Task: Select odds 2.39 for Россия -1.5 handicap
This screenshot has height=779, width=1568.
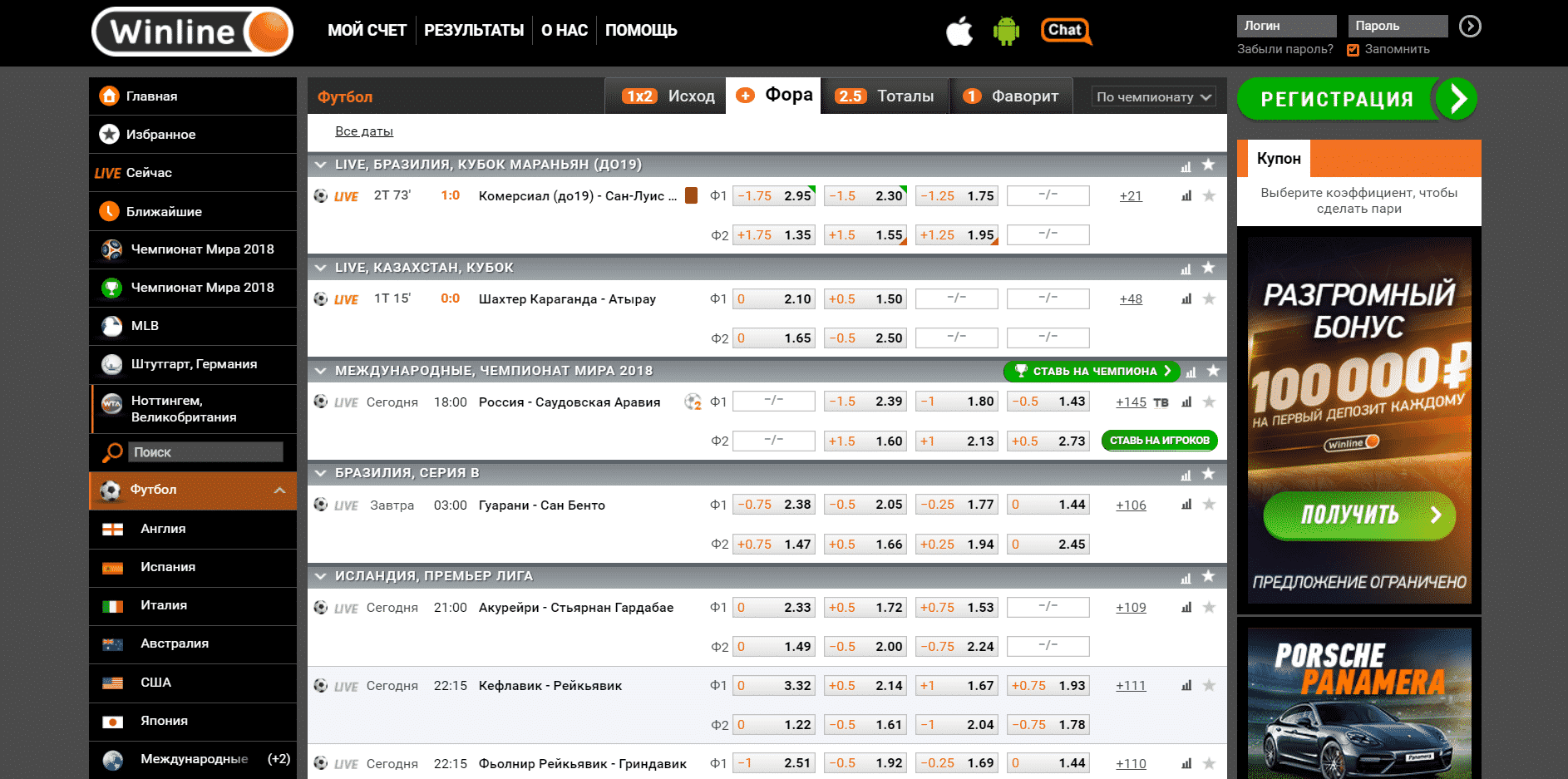Action: [865, 402]
